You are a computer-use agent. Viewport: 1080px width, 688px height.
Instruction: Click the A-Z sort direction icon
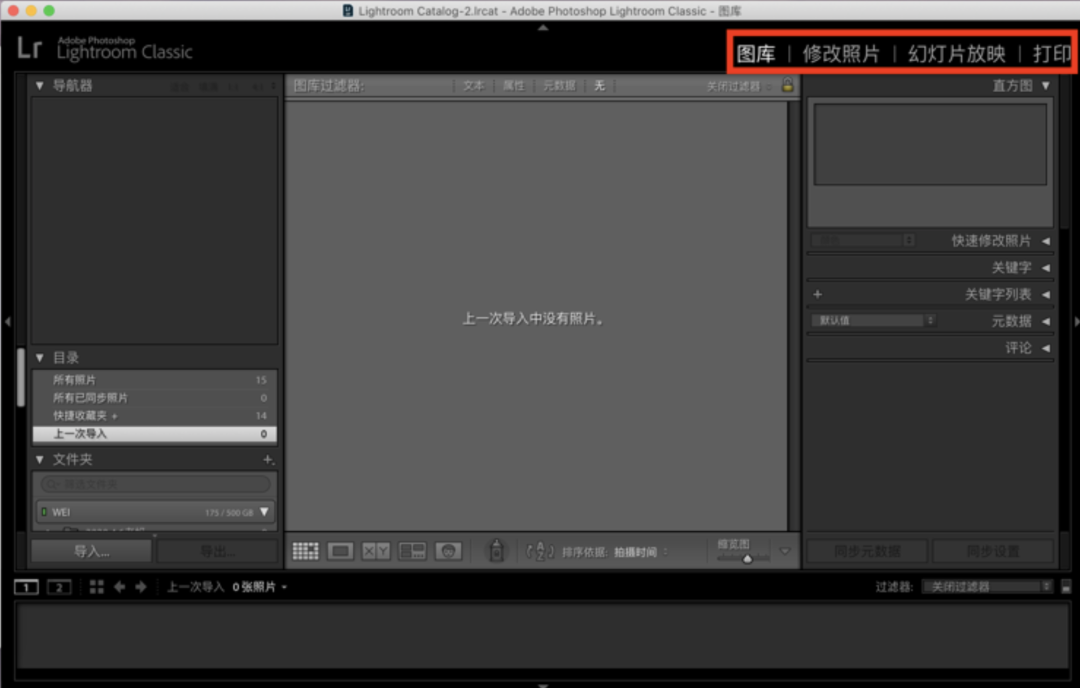click(x=540, y=551)
